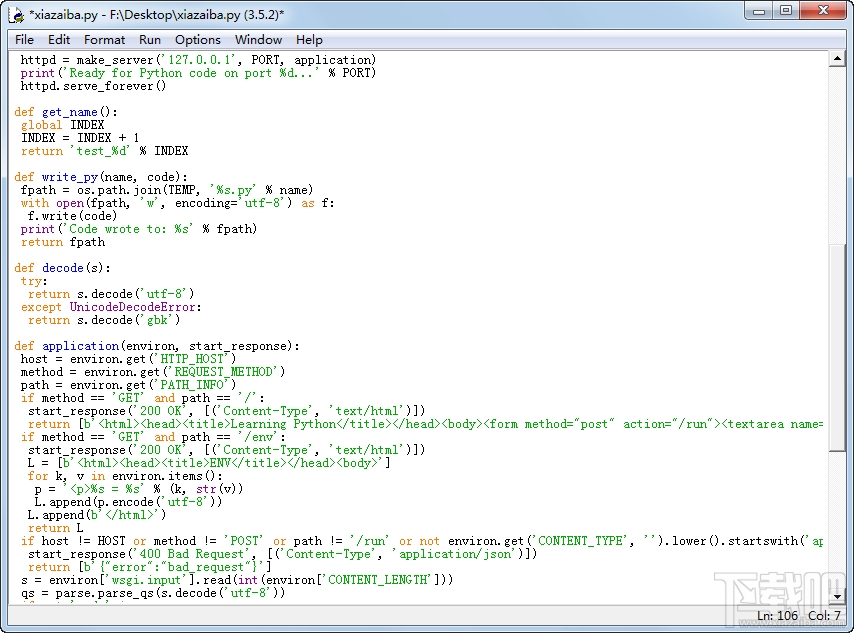The image size is (854, 633).
Task: Open the Help menu
Action: pyautogui.click(x=309, y=40)
